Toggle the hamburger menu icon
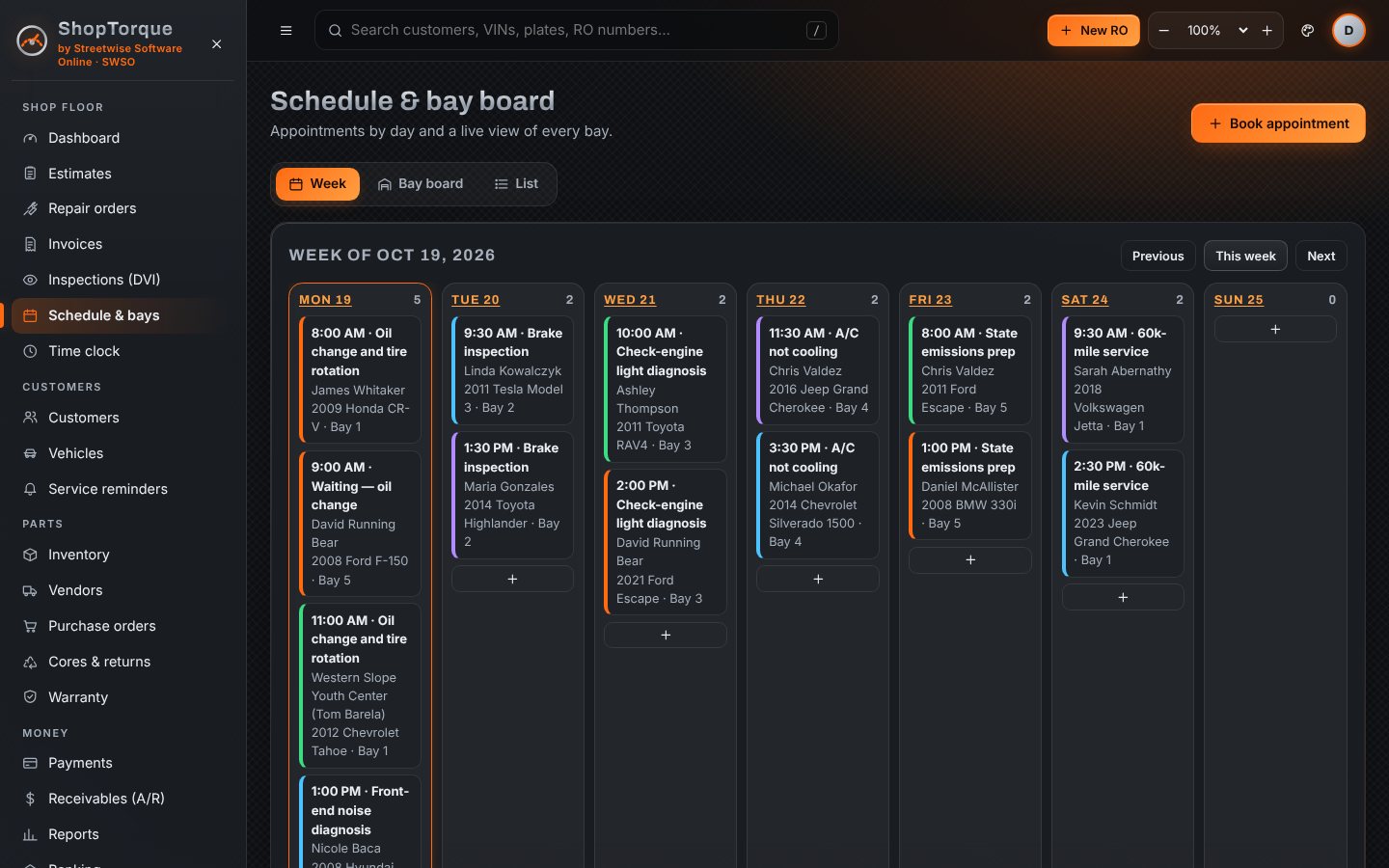 tap(286, 31)
